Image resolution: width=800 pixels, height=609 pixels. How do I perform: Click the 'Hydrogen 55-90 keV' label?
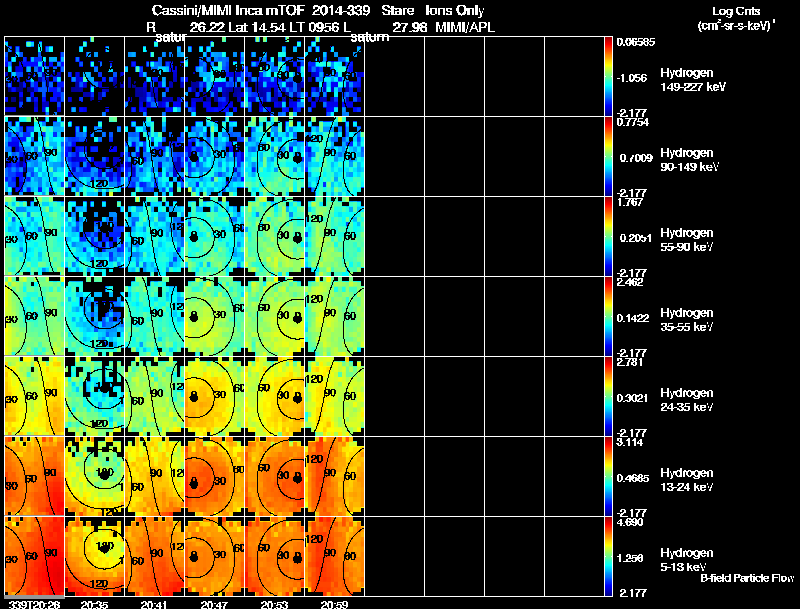(x=687, y=240)
